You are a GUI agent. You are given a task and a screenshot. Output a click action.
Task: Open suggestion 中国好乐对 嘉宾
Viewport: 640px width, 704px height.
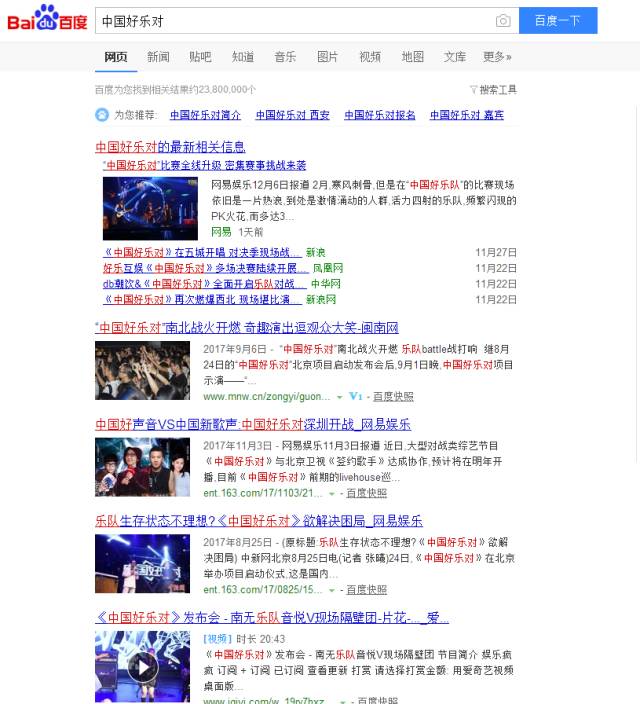point(467,115)
